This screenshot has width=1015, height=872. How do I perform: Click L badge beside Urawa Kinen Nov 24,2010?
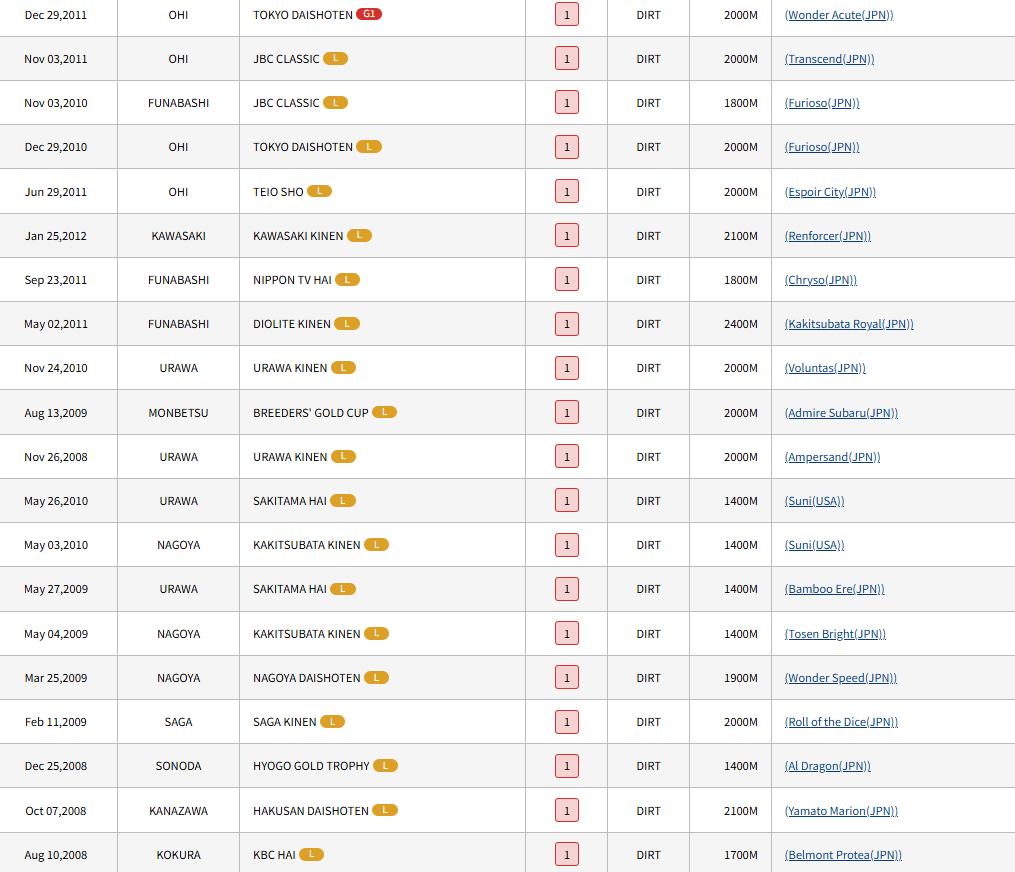(344, 367)
